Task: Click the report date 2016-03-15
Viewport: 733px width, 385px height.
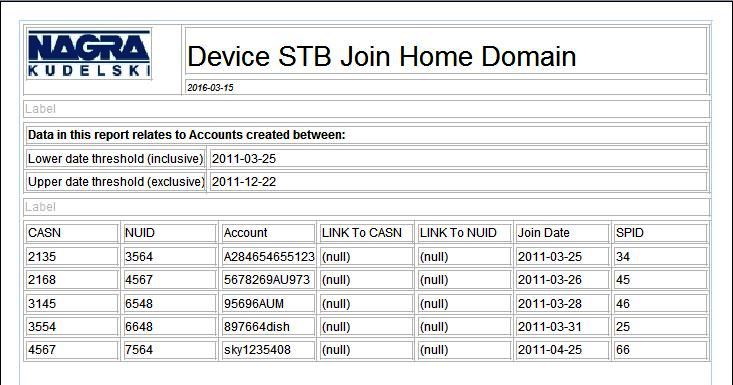Action: 210,87
